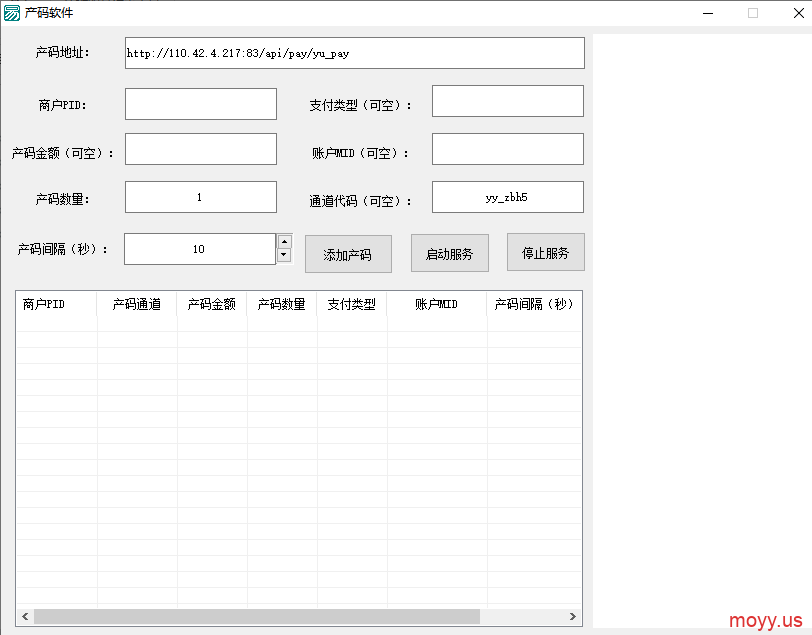Sort by 商户PID column header
The width and height of the screenshot is (812, 635).
(x=56, y=304)
